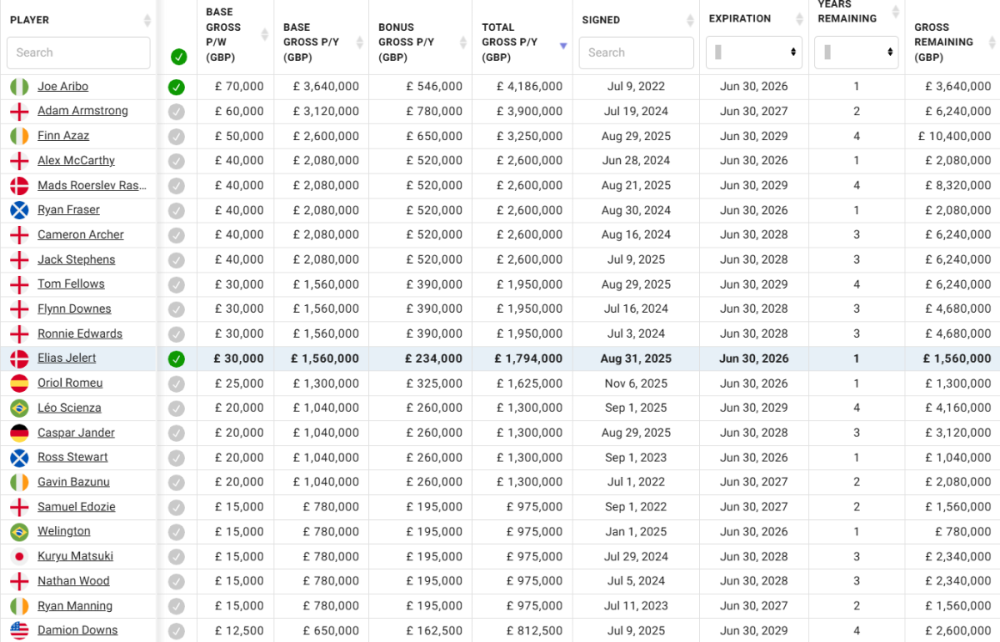Click the Bonus Gross P/Y column header

(x=410, y=35)
